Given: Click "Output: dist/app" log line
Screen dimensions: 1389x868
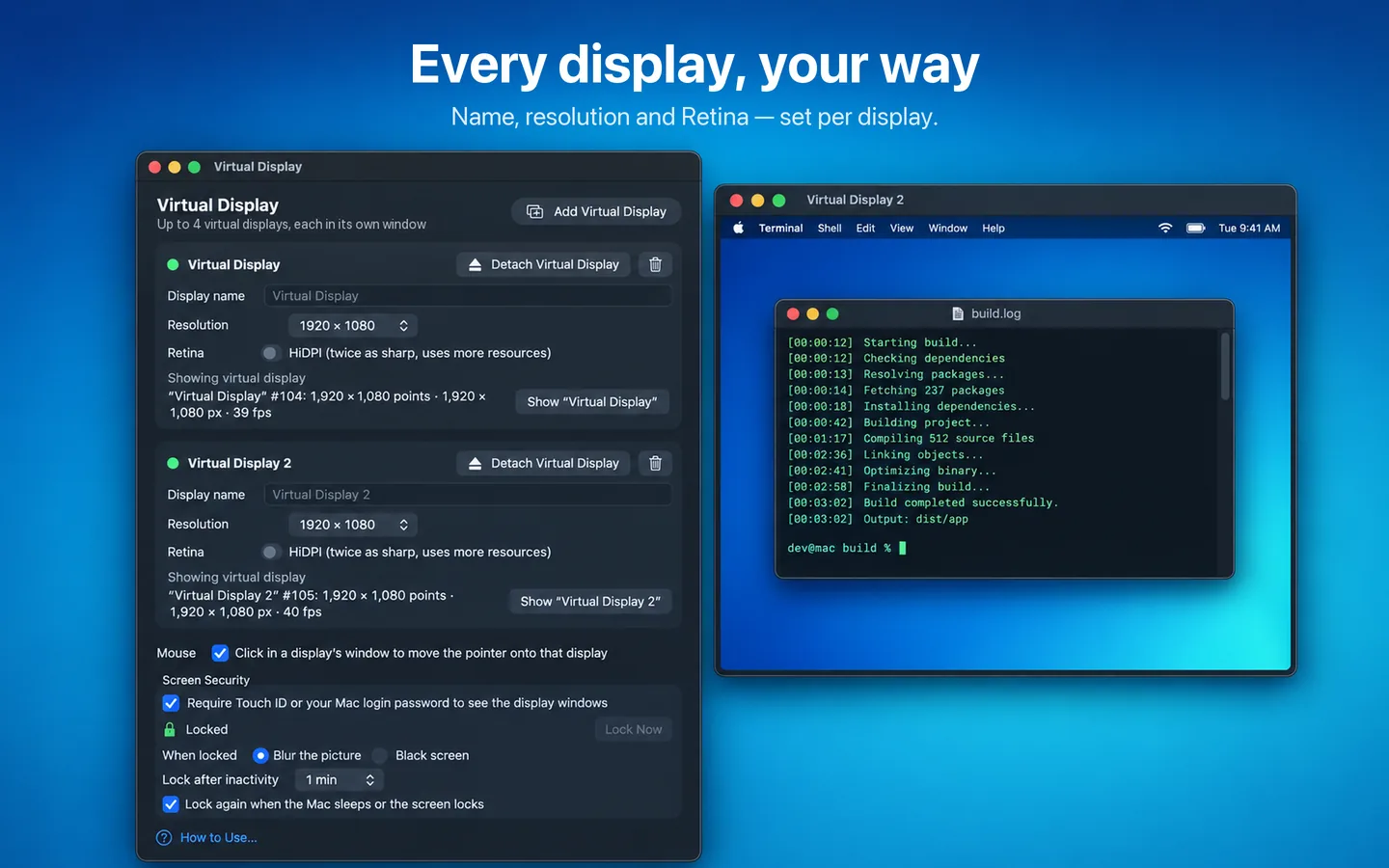Looking at the screenshot, I should pos(878,519).
